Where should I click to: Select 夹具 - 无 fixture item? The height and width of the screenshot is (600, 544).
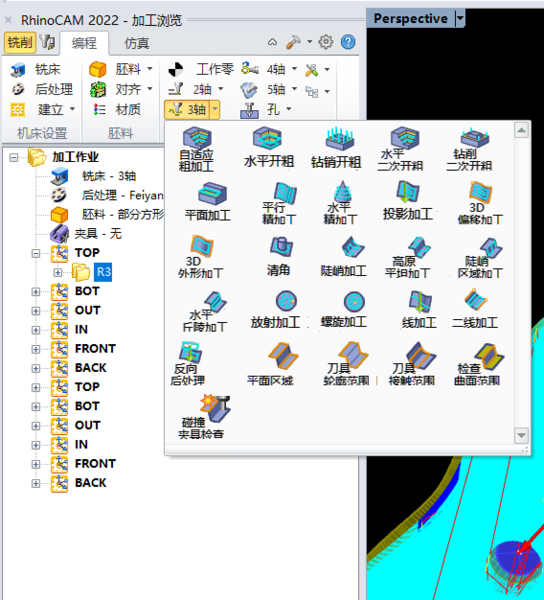(98, 233)
